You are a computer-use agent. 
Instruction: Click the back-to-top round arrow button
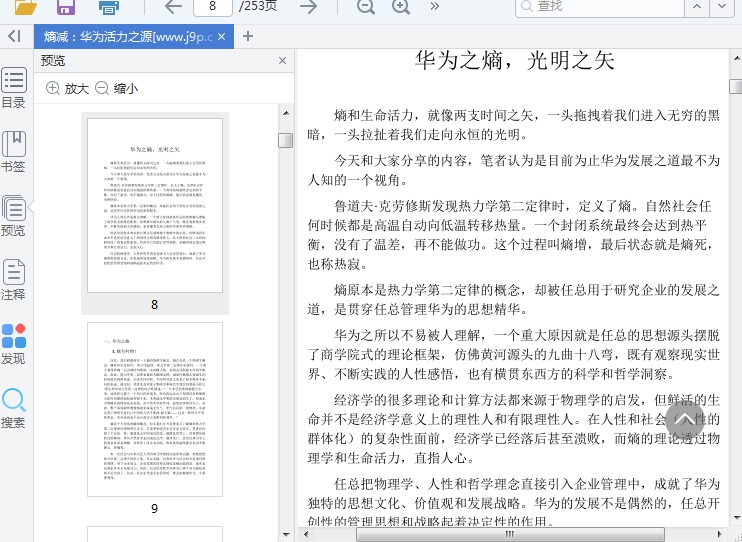click(x=685, y=418)
